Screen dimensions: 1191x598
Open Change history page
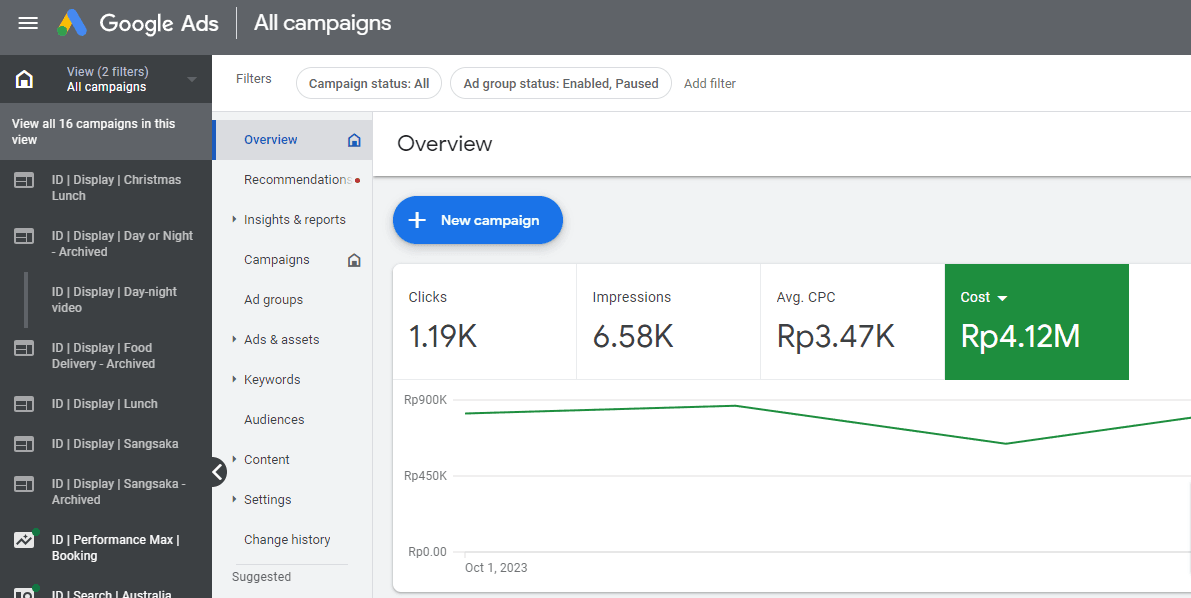[287, 540]
